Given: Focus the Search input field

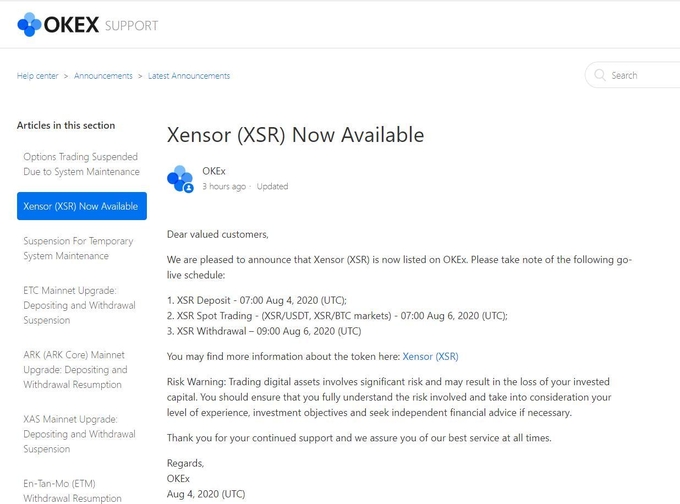Looking at the screenshot, I should pyautogui.click(x=634, y=75).
